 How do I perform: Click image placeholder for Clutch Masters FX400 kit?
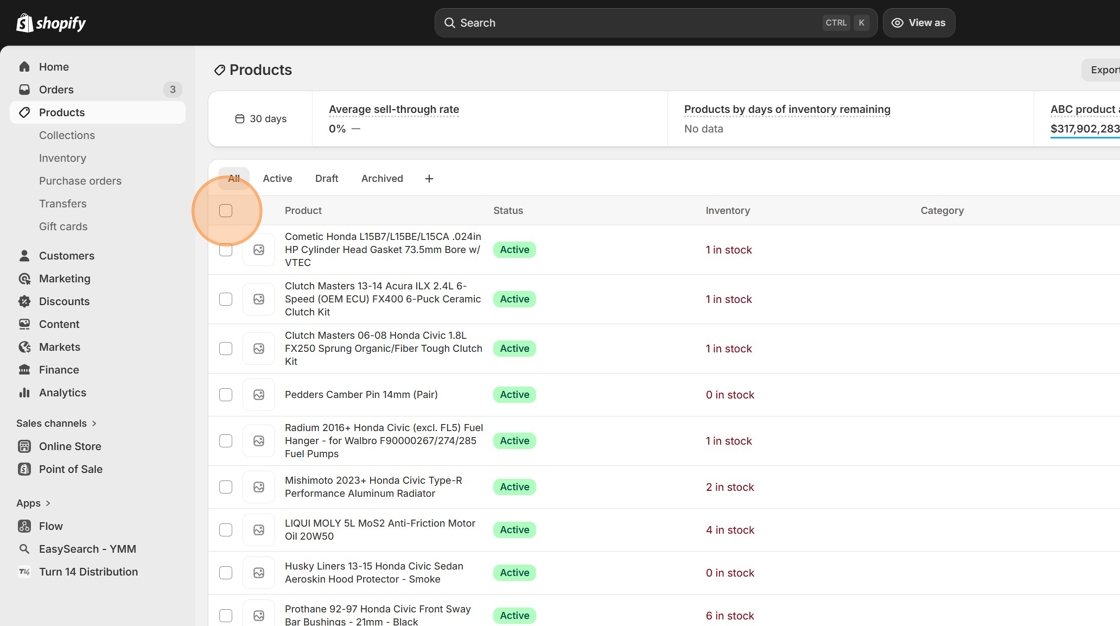(259, 299)
